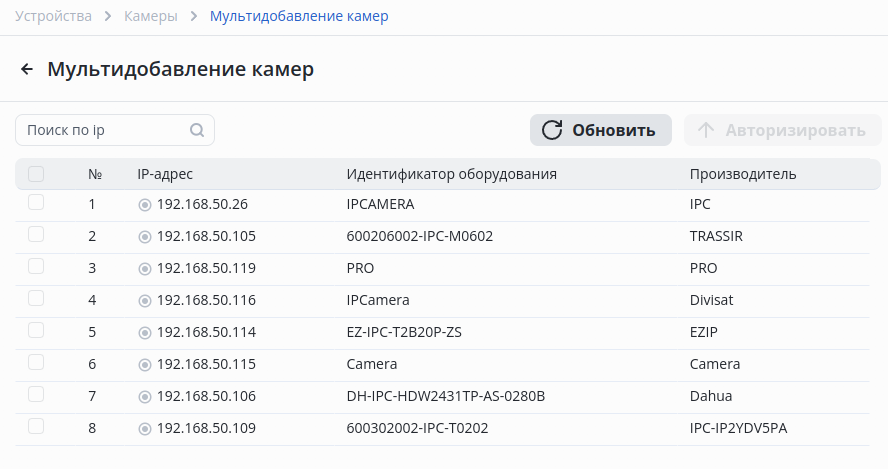Sort by the IP-адрес column header
This screenshot has width=888, height=469.
tap(165, 174)
